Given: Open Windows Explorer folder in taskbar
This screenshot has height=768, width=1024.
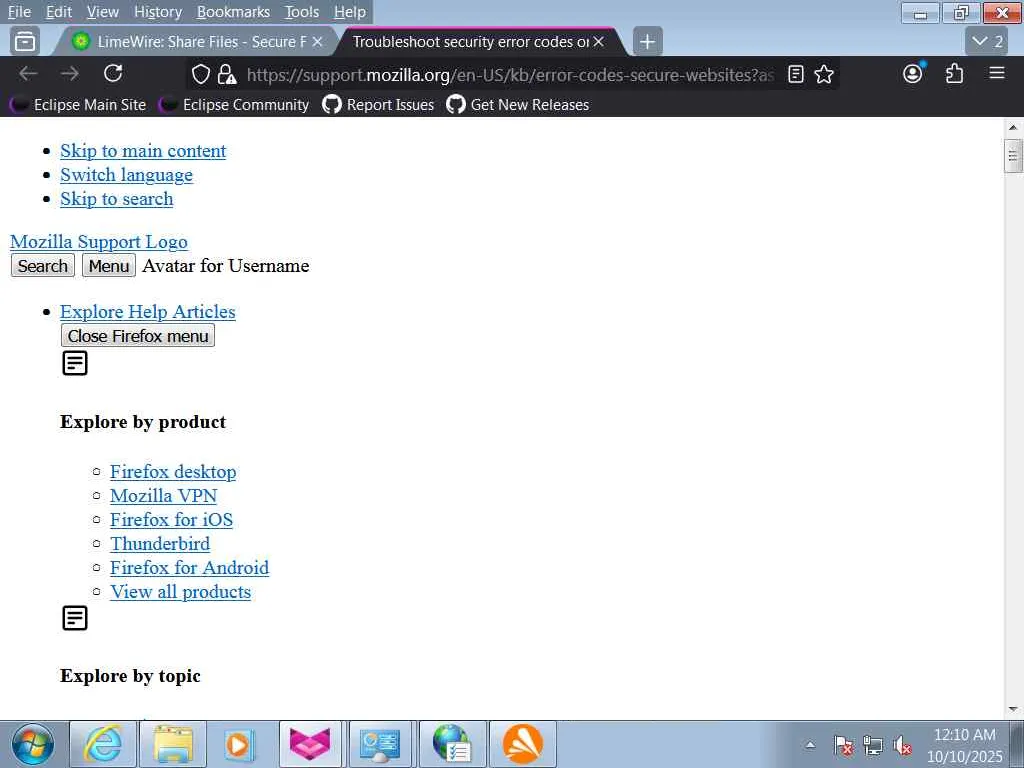Looking at the screenshot, I should pos(173,744).
